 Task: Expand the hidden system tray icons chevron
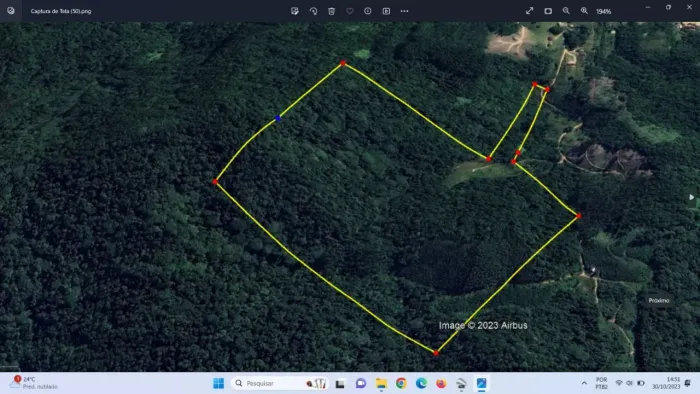coord(584,383)
